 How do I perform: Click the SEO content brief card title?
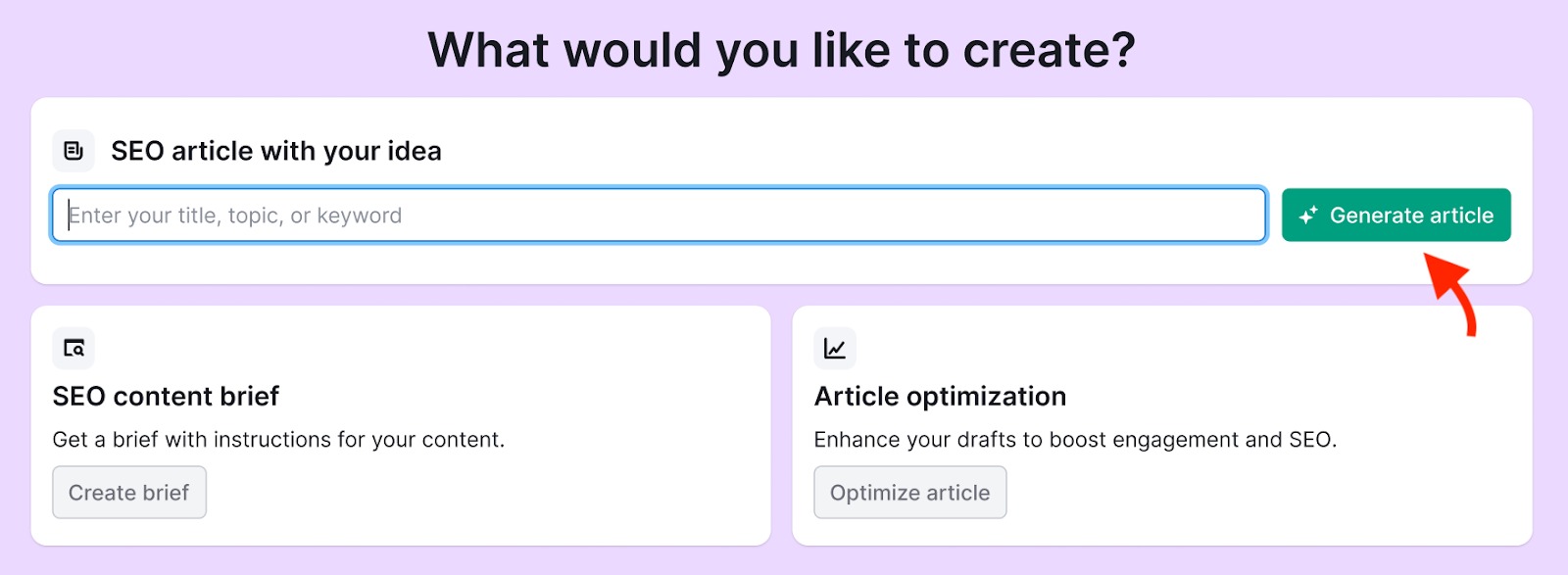[166, 396]
